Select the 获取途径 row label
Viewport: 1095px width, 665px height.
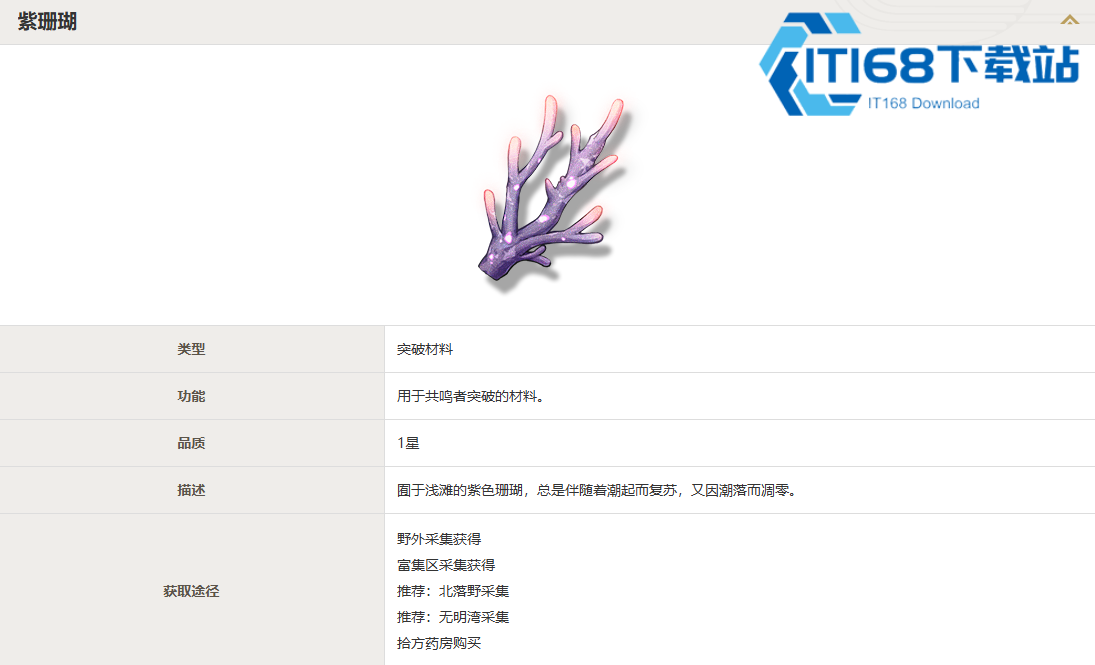[191, 591]
